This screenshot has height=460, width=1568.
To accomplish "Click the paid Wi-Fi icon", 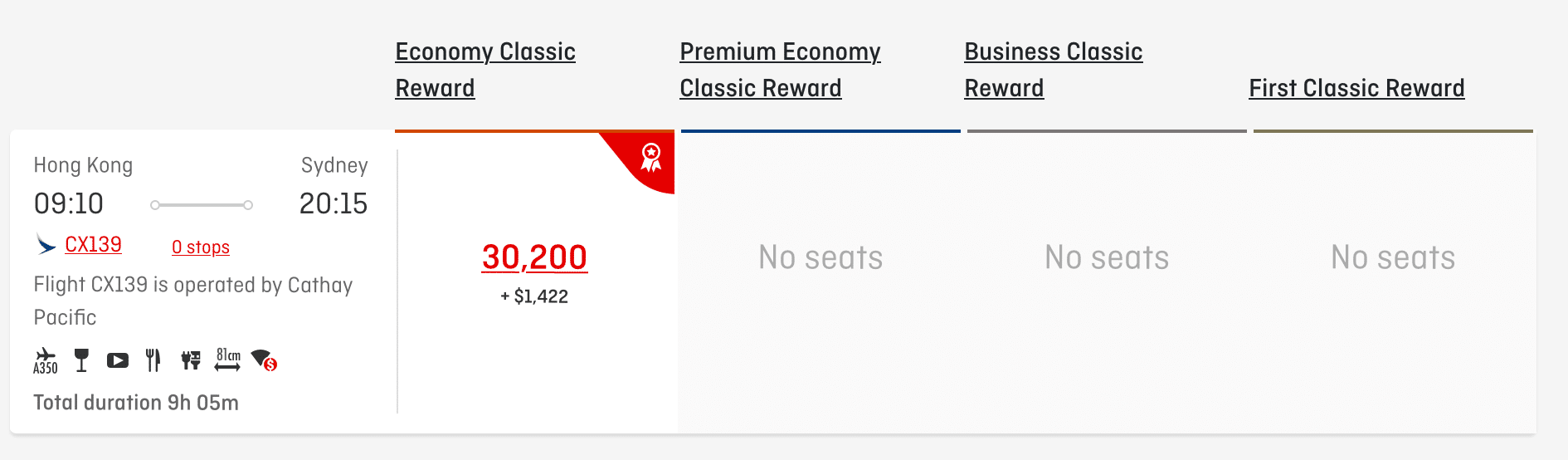I will point(264,360).
